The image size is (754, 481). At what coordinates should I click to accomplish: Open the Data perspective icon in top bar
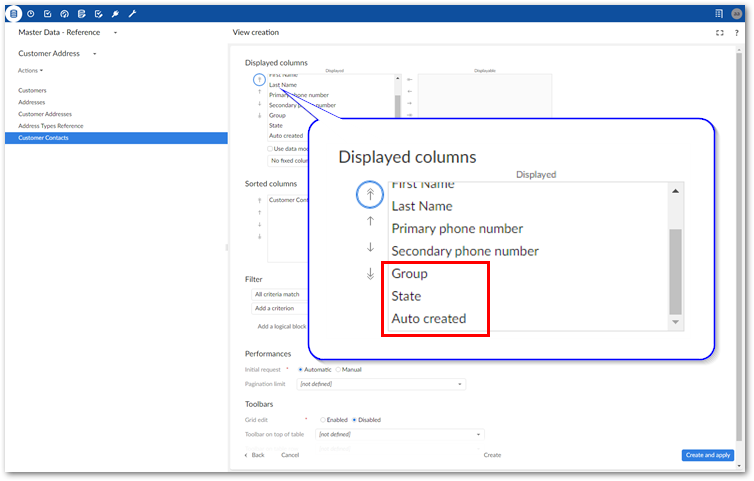pyautogui.click(x=13, y=14)
